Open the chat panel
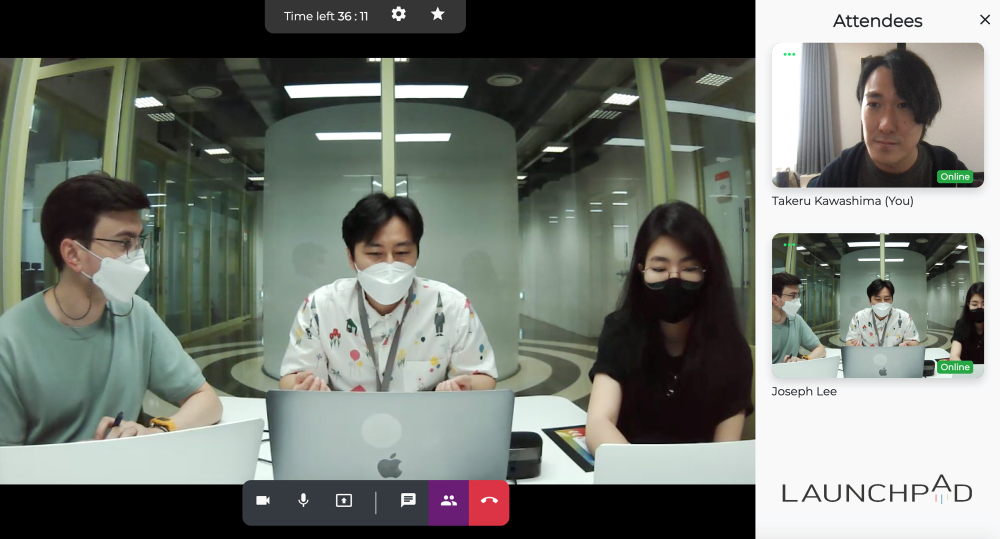Viewport: 1000px width, 539px height. (408, 501)
